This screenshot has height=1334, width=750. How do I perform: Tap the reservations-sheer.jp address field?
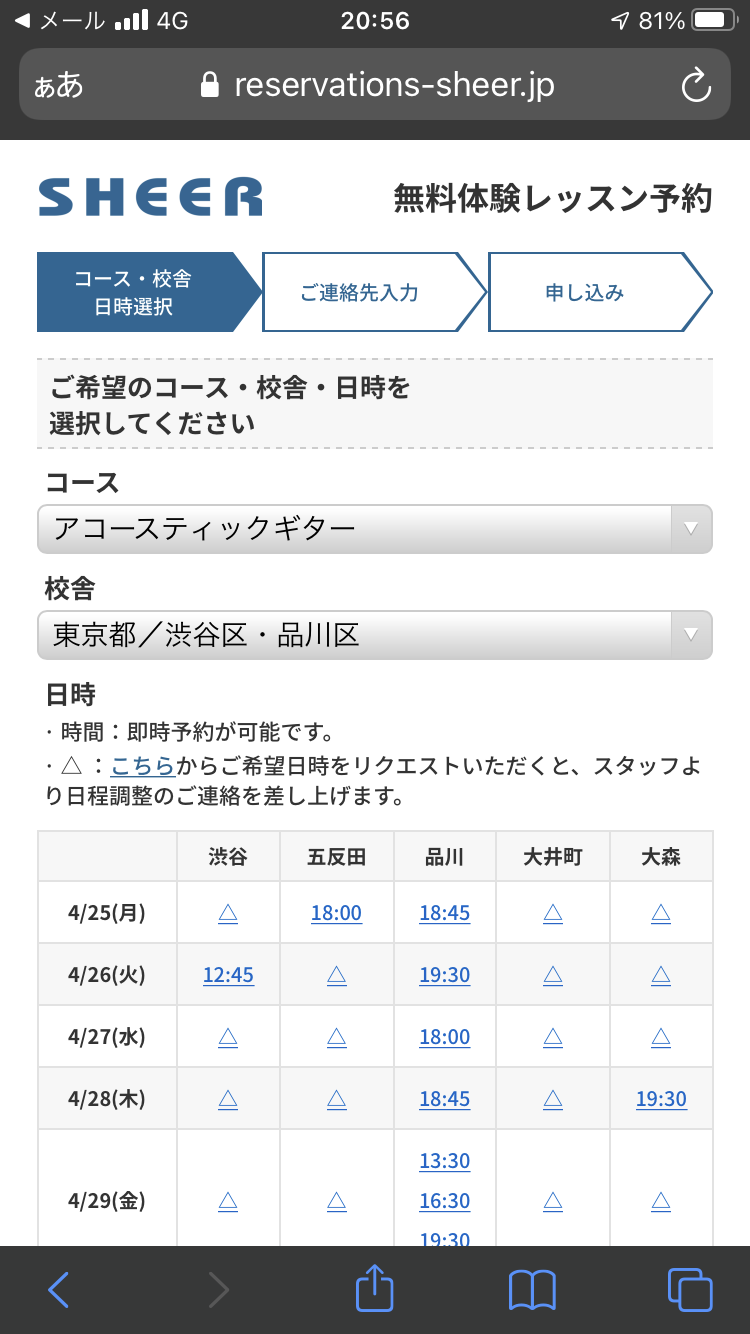click(x=375, y=85)
